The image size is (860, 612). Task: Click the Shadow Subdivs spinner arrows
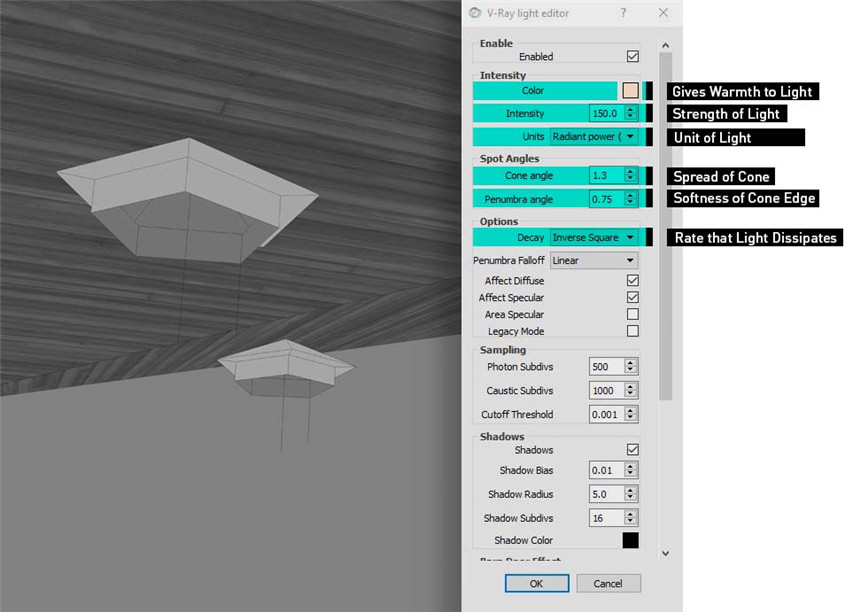point(630,518)
